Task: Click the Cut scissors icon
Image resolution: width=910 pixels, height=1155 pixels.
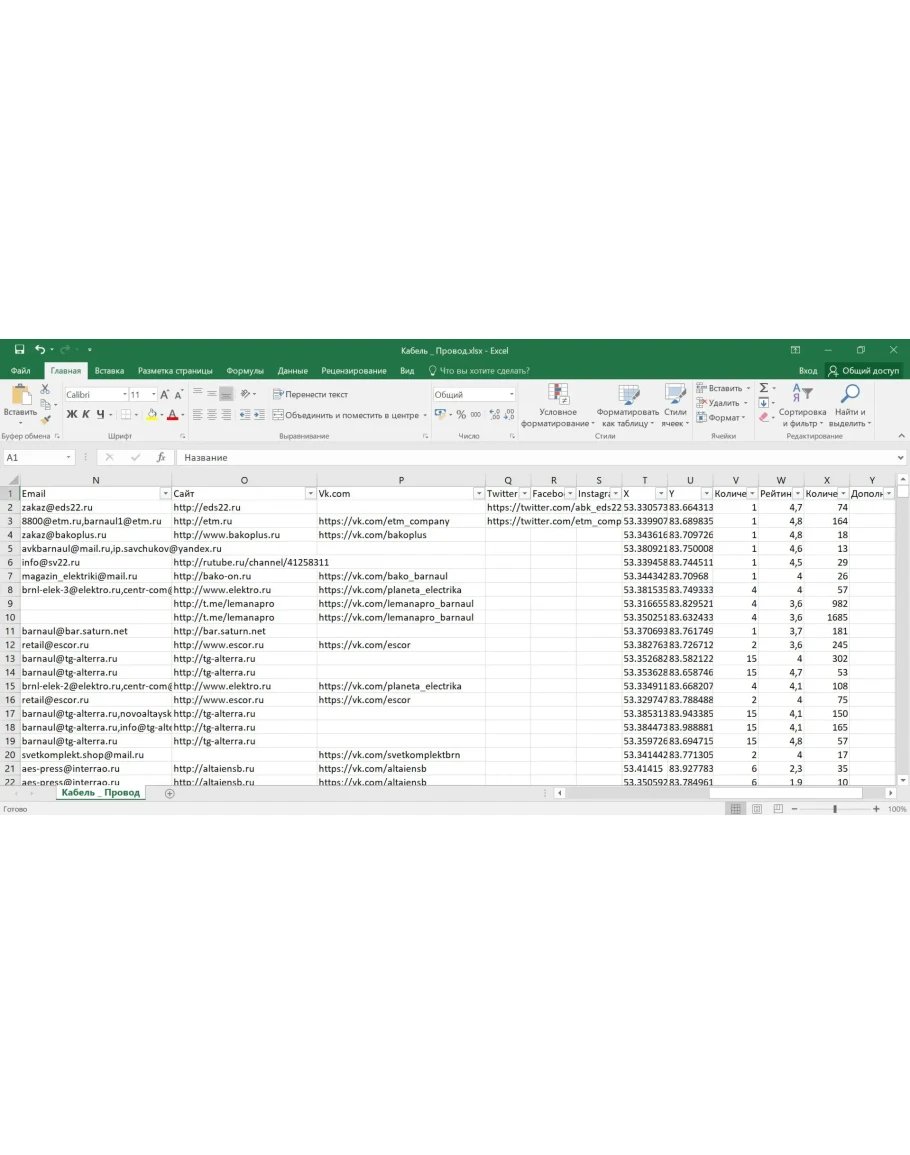Action: (x=45, y=389)
